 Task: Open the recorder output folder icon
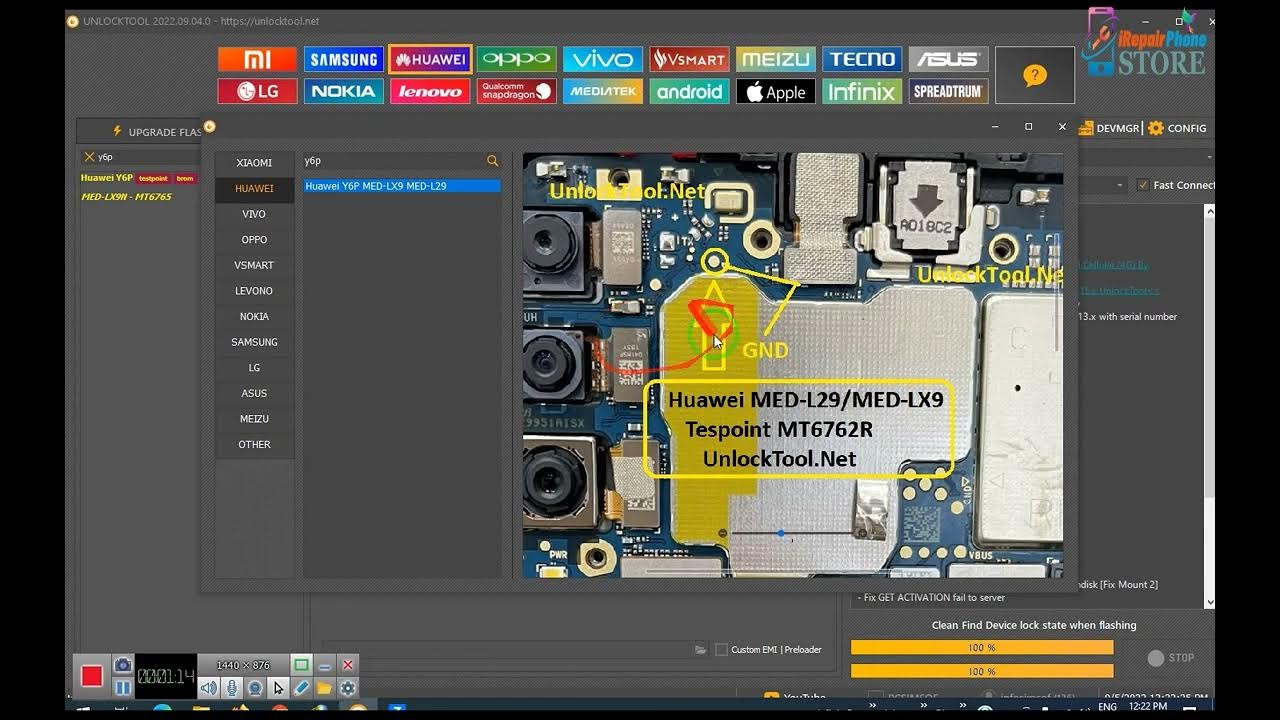(324, 688)
